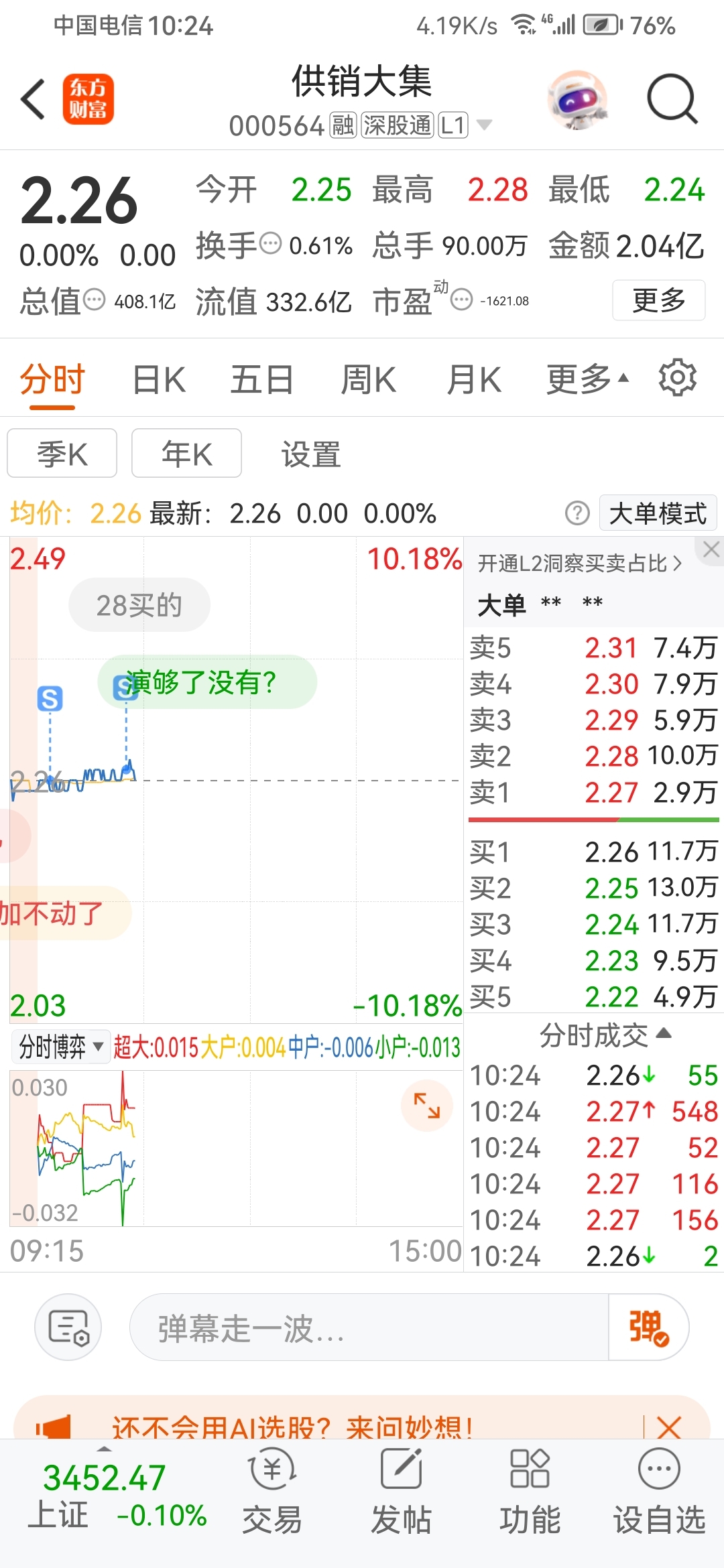Open chart settings gear icon
The height and width of the screenshot is (1568, 724).
[678, 378]
